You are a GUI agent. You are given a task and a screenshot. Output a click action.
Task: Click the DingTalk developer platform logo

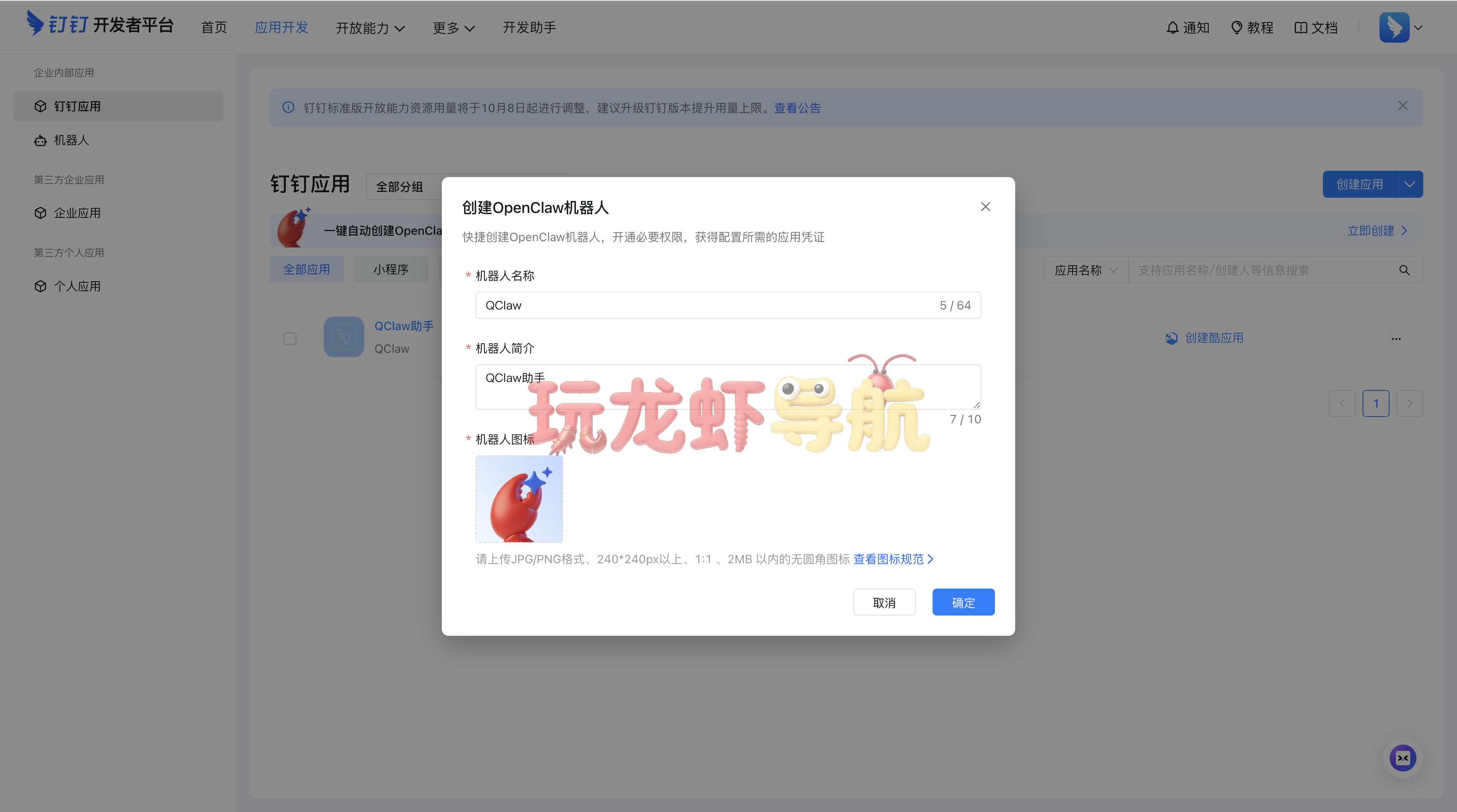pyautogui.click(x=100, y=24)
